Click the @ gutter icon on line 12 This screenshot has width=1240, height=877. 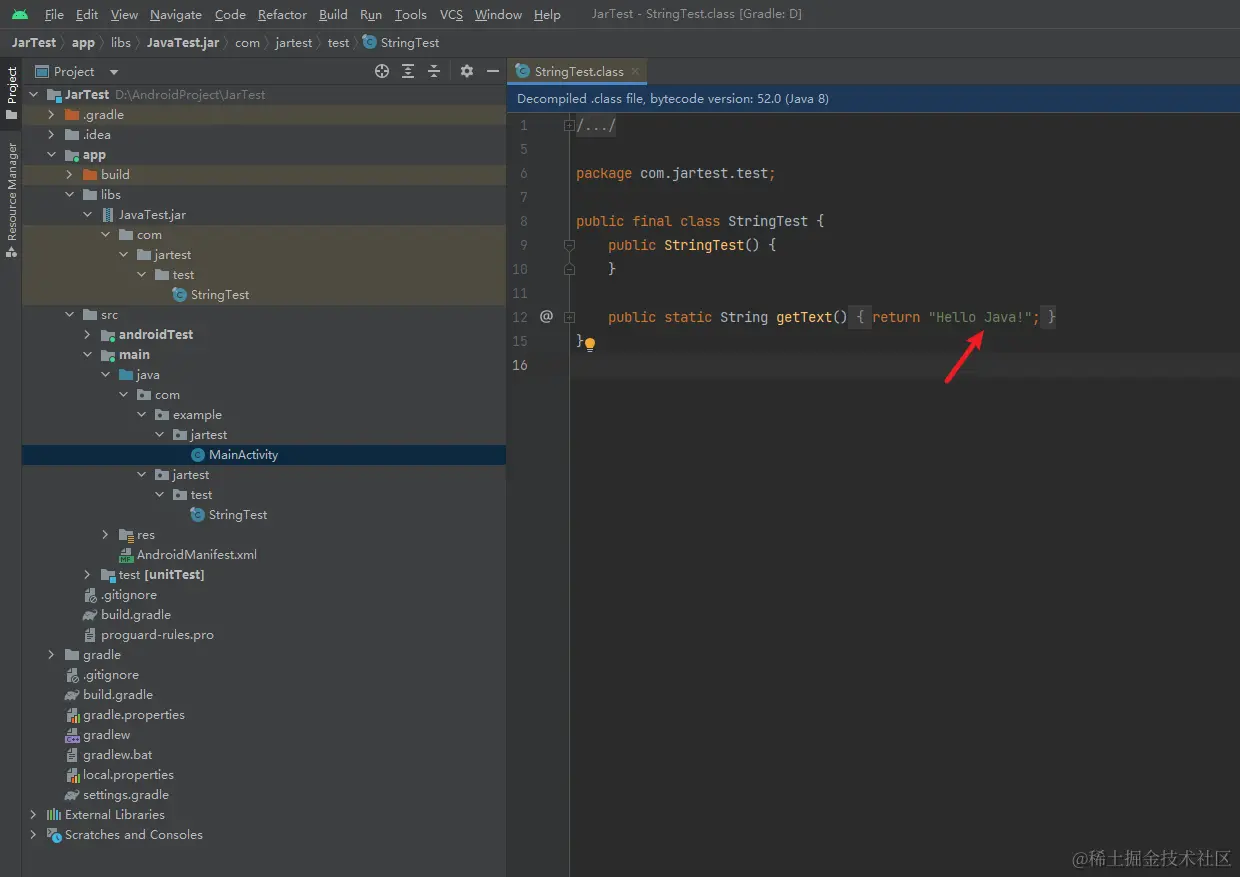click(x=546, y=316)
